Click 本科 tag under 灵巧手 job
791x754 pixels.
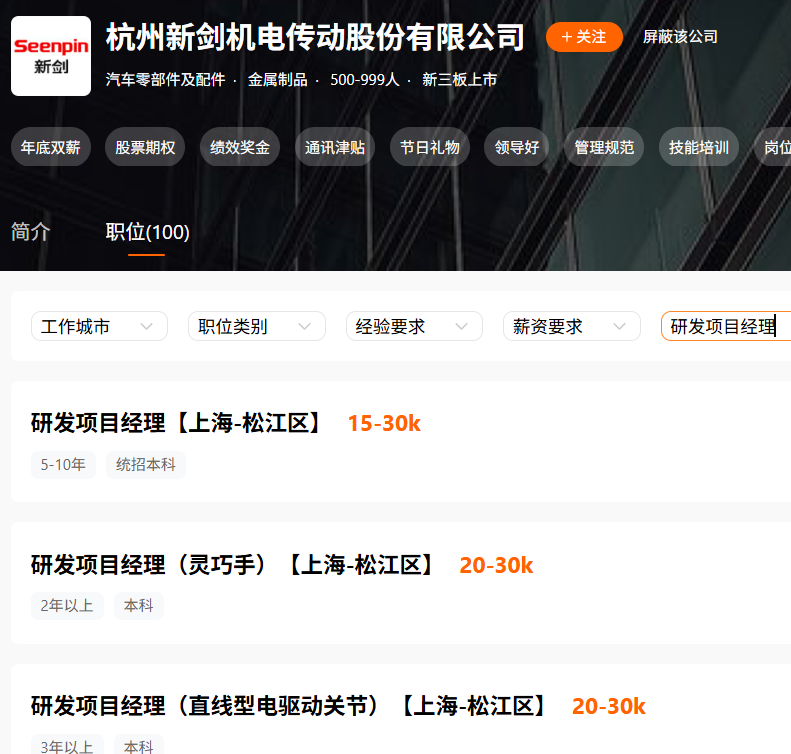pyautogui.click(x=139, y=606)
